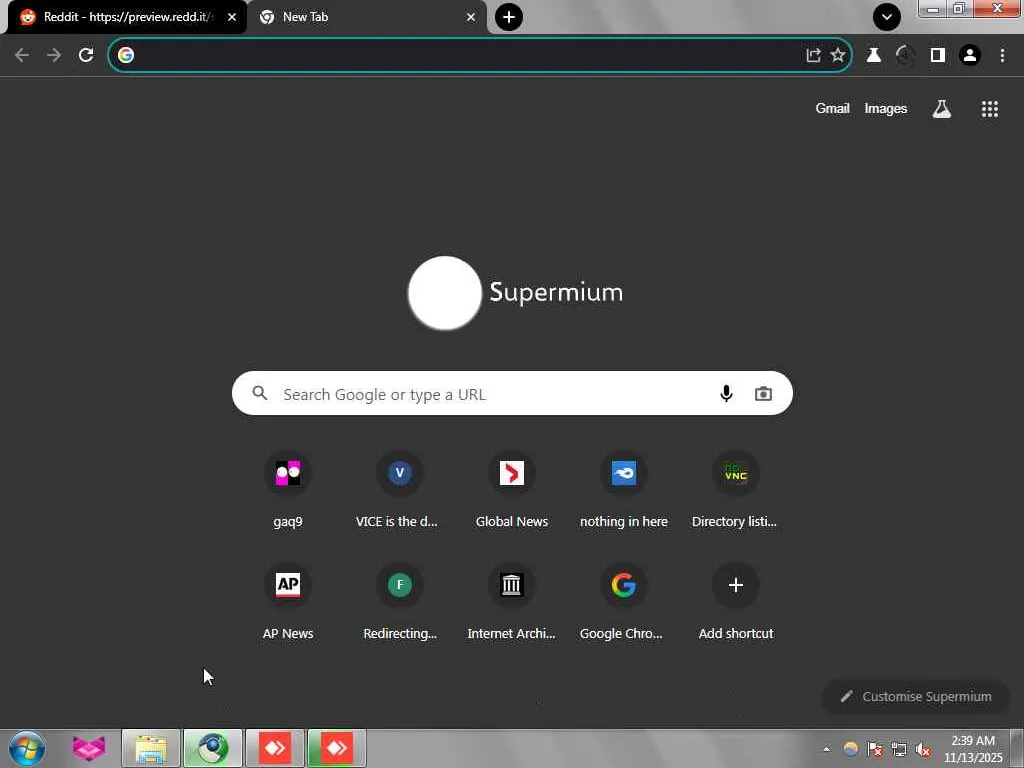Open the Internet Archive shortcut
Image resolution: width=1024 pixels, height=768 pixels.
click(x=512, y=602)
